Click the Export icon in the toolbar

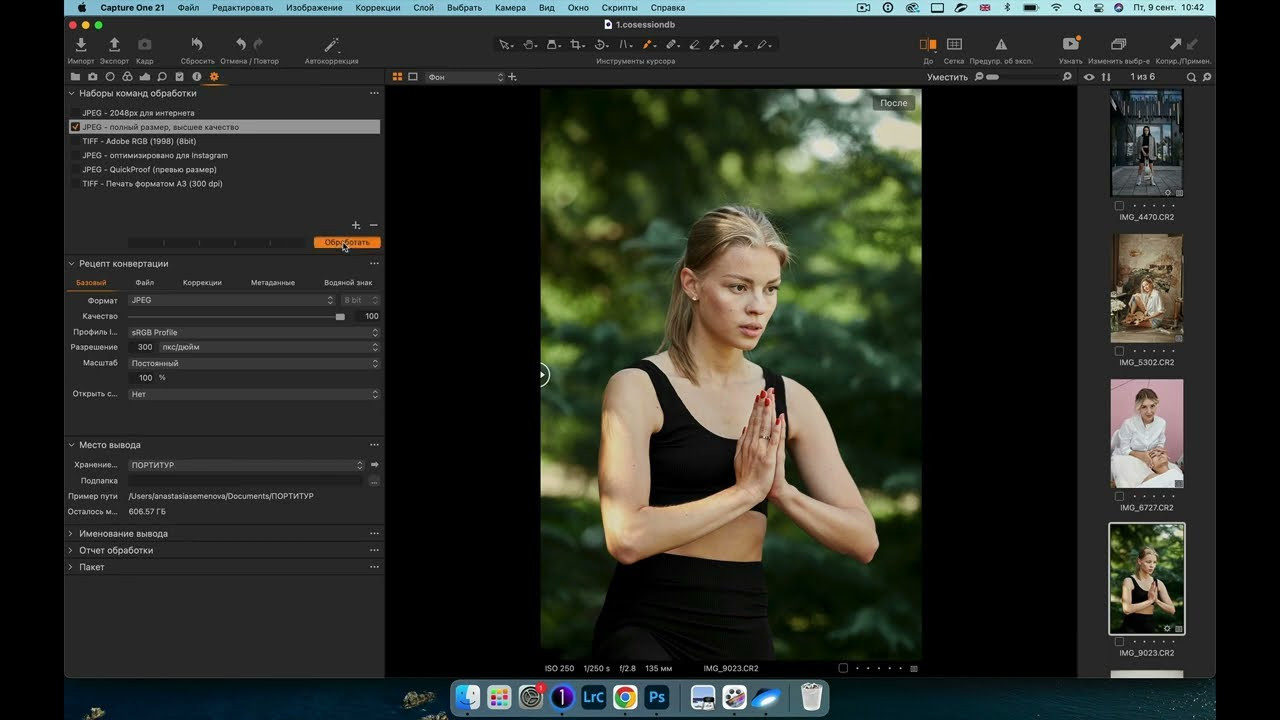pyautogui.click(x=114, y=45)
